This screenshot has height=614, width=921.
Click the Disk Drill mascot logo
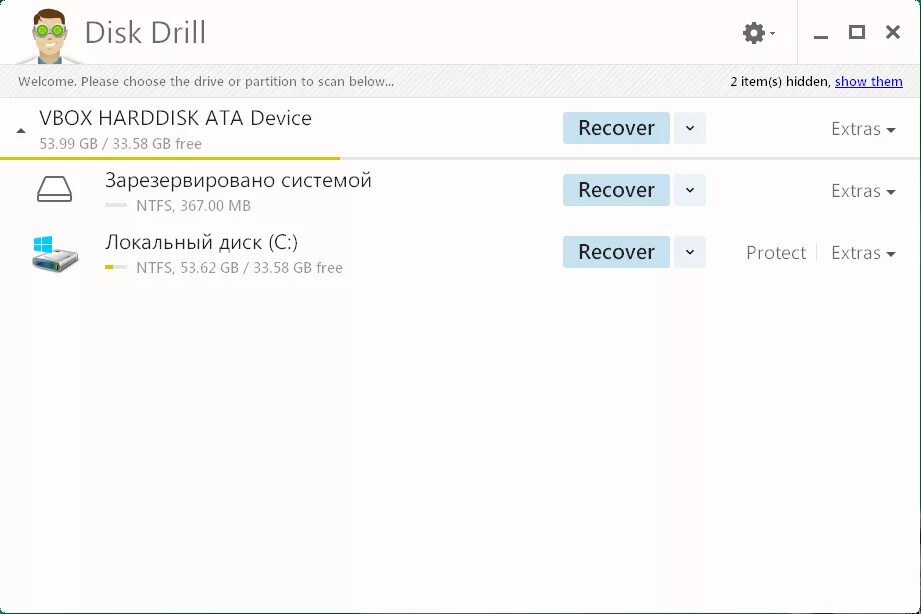pyautogui.click(x=50, y=35)
